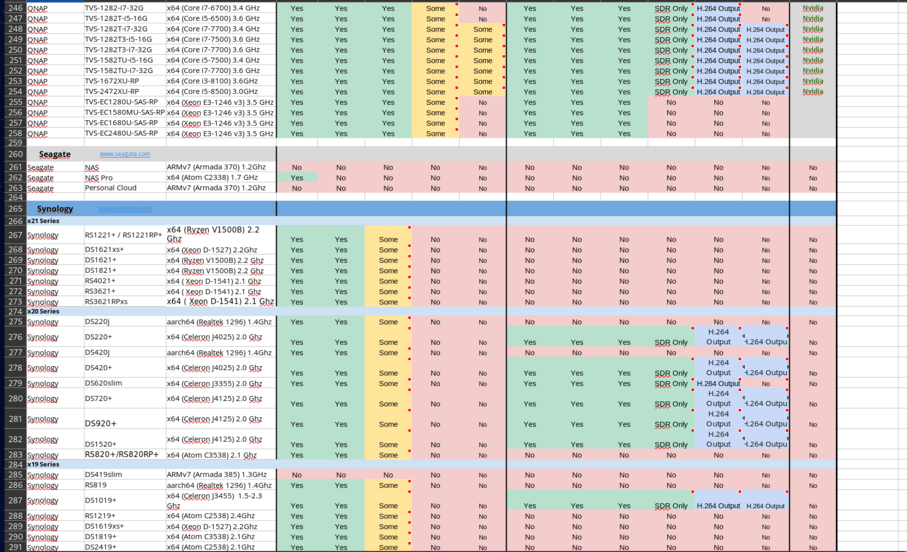Image resolution: width=907 pixels, height=552 pixels.
Task: Open the www.seagate.com link
Action: [124, 154]
